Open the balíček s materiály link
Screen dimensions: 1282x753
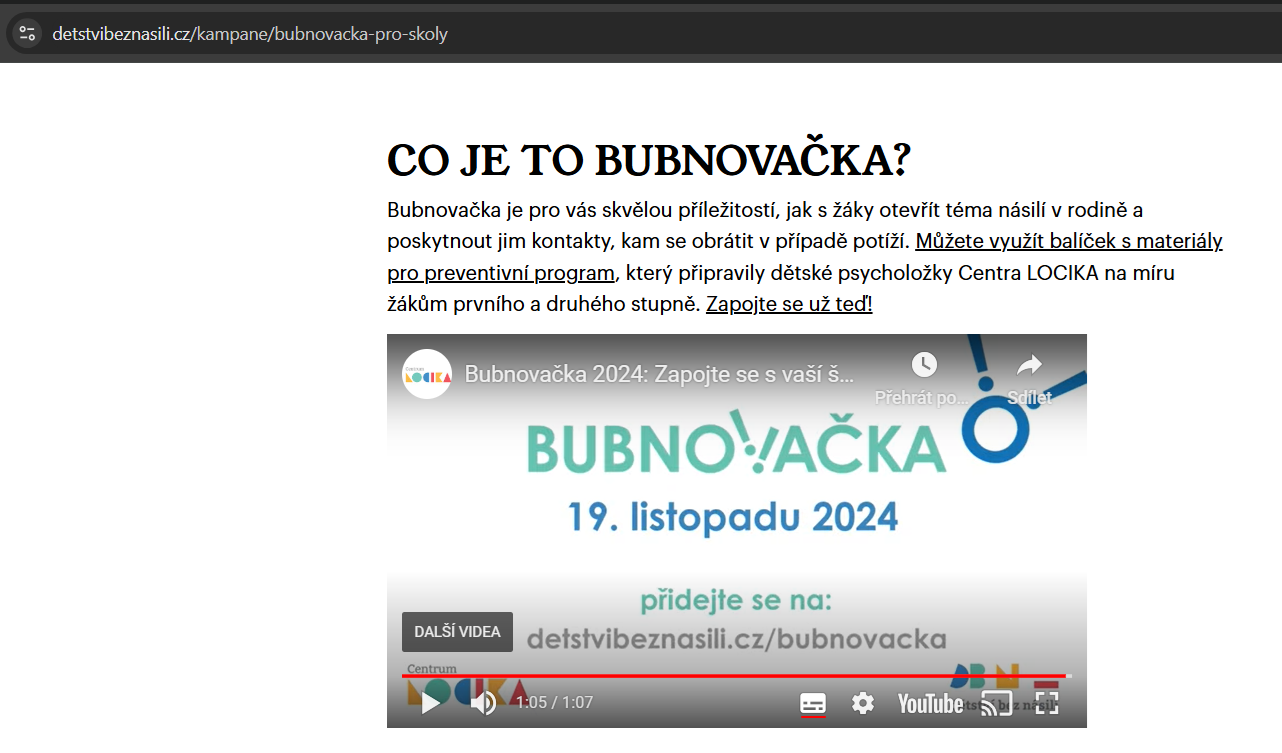pyautogui.click(x=1068, y=242)
